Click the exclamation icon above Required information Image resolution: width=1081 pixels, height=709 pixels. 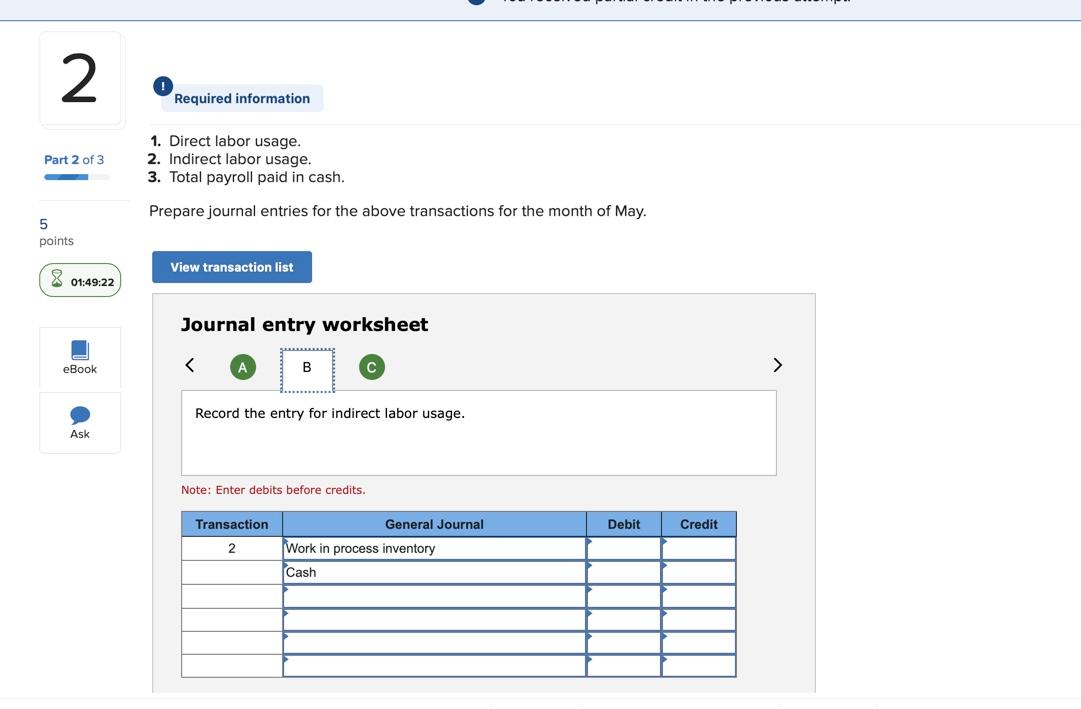pyautogui.click(x=162, y=85)
